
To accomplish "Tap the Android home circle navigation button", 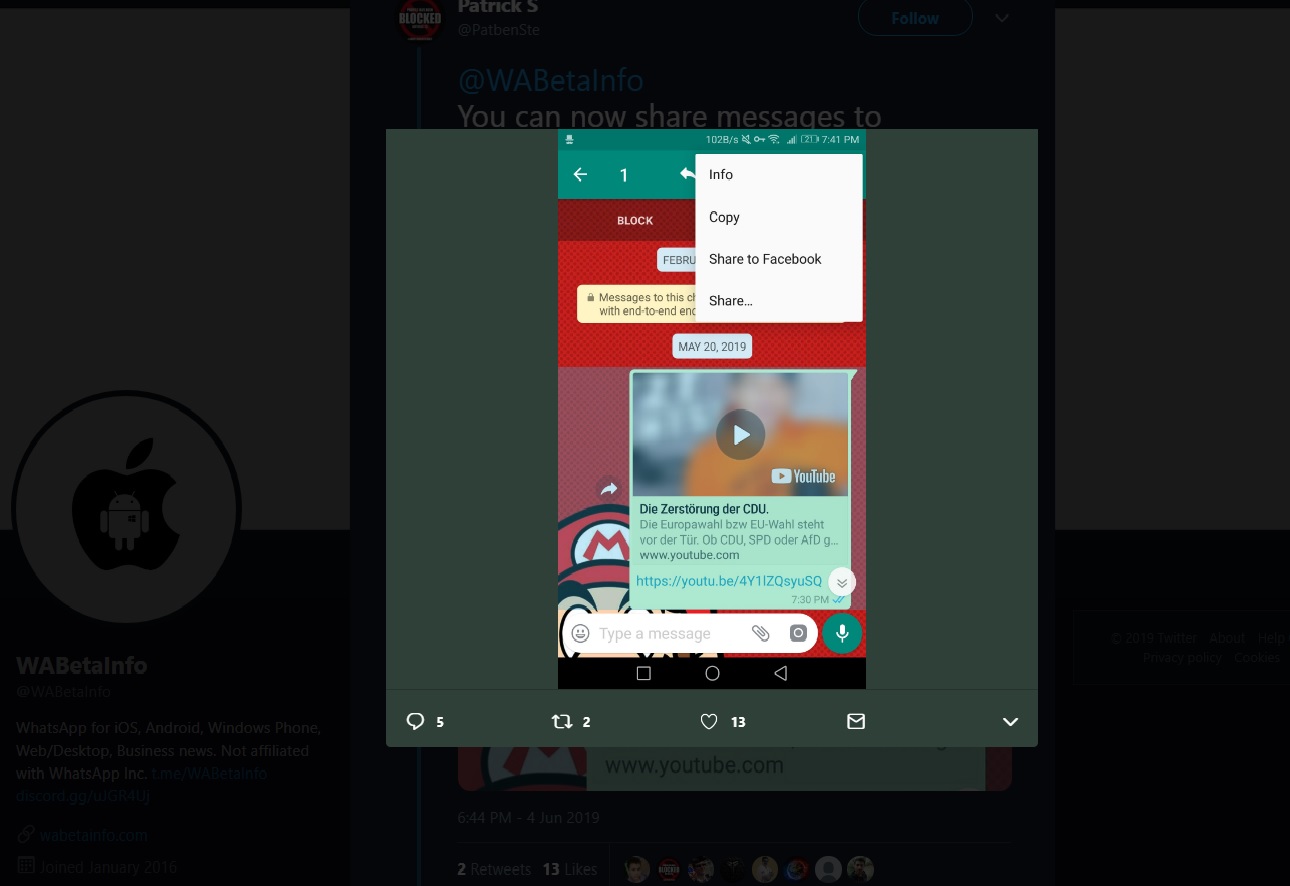I will pos(711,673).
